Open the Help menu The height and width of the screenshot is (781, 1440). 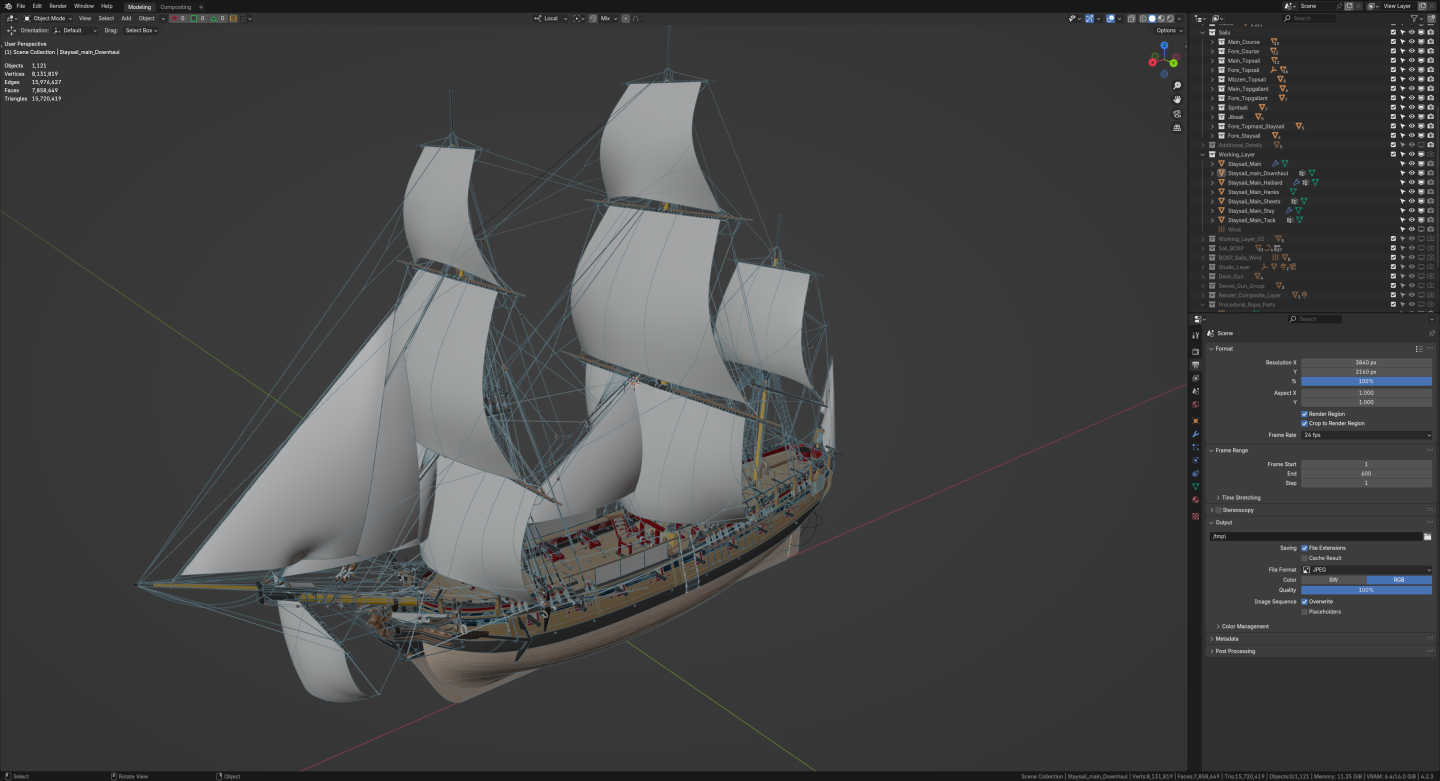click(x=107, y=6)
